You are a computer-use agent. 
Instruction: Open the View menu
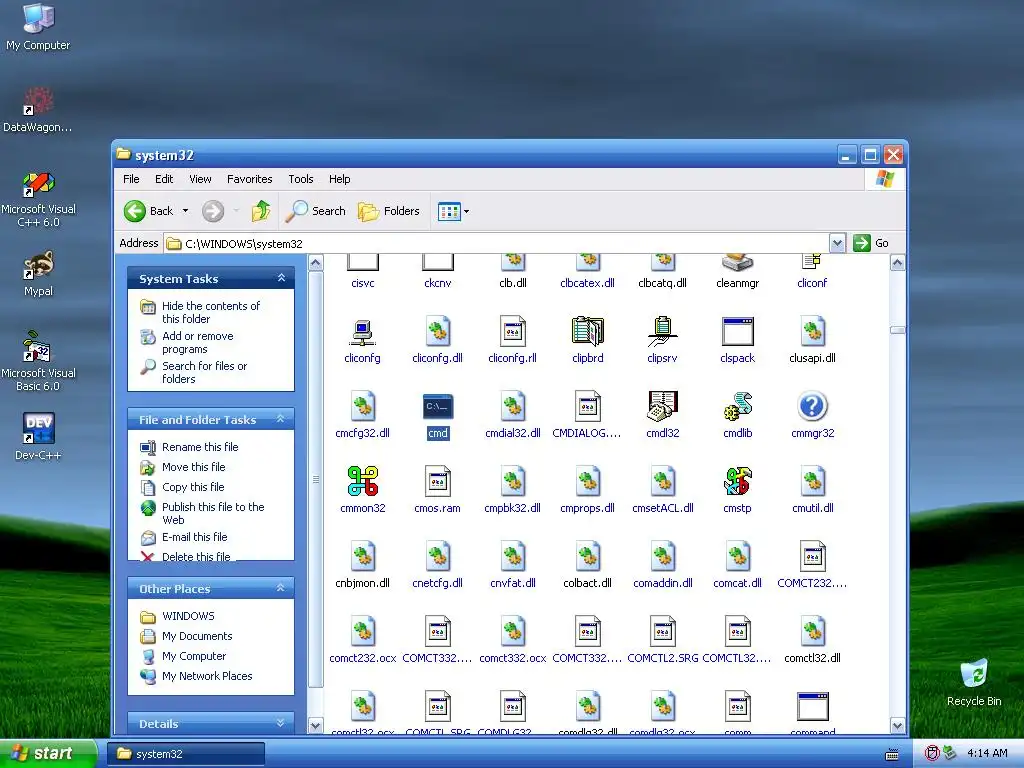pos(200,179)
